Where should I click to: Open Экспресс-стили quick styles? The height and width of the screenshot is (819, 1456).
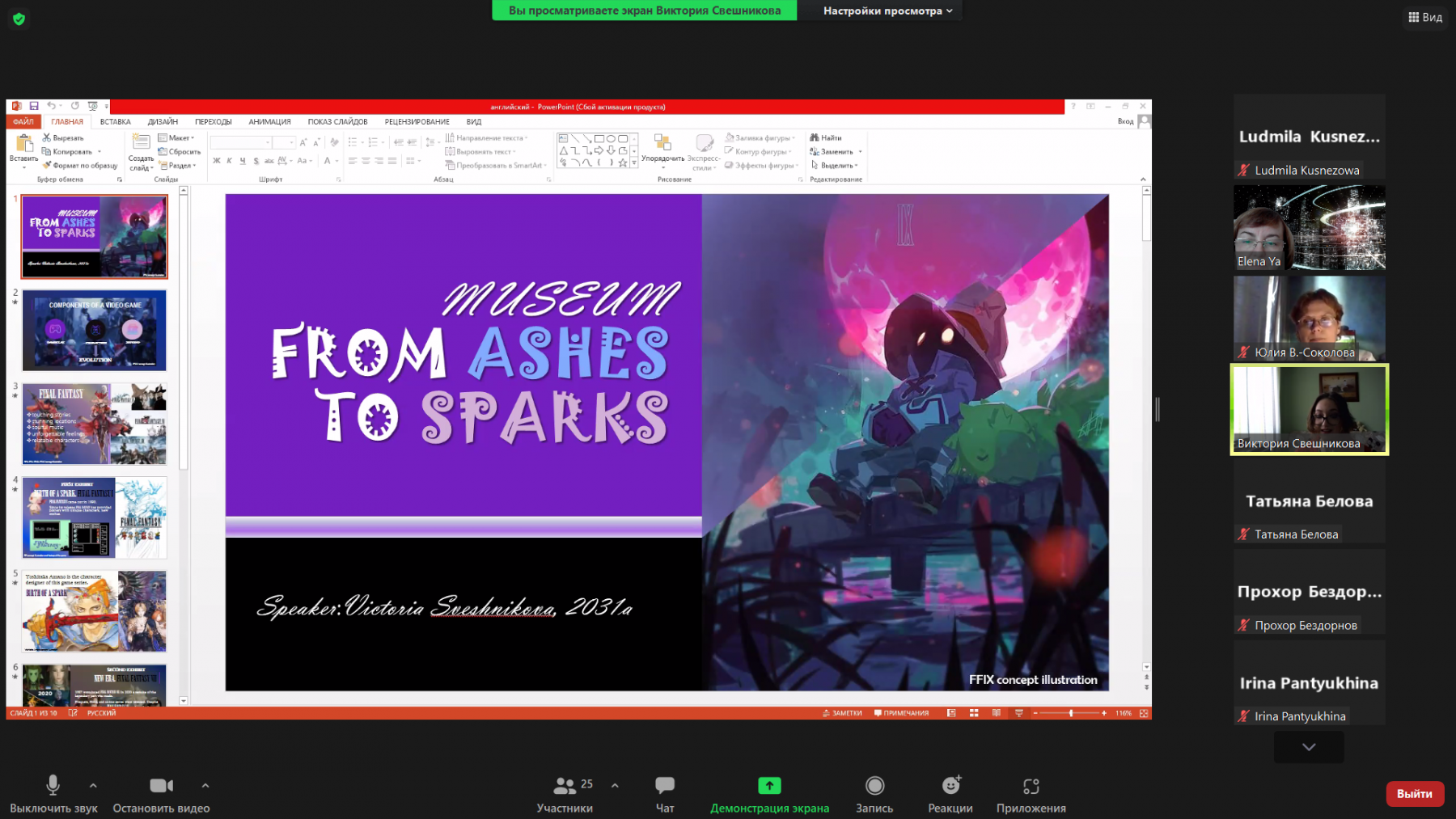click(x=704, y=151)
